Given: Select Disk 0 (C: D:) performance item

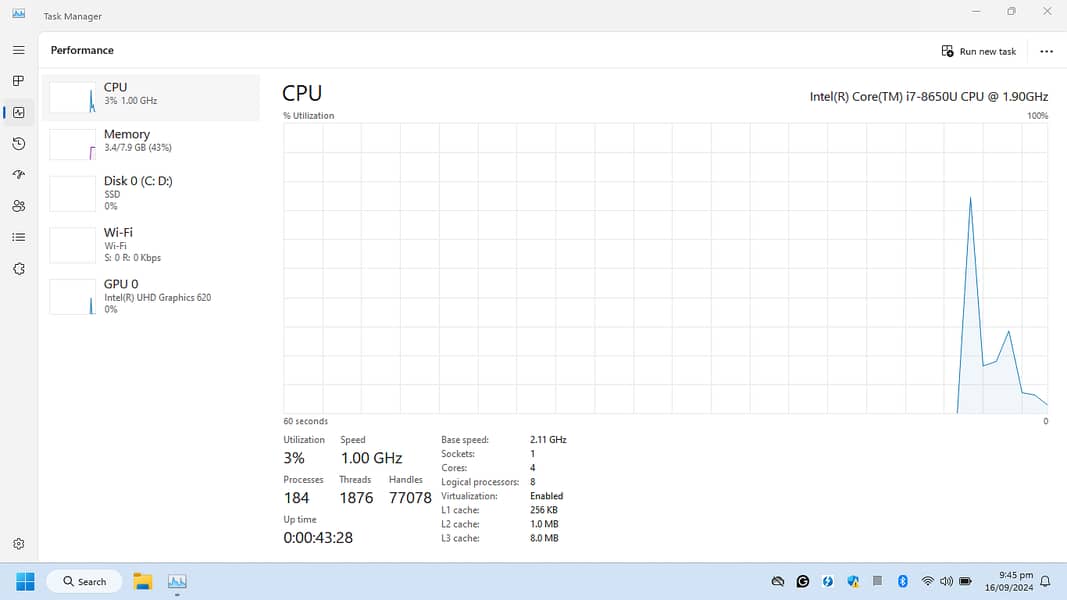Looking at the screenshot, I should [x=150, y=193].
